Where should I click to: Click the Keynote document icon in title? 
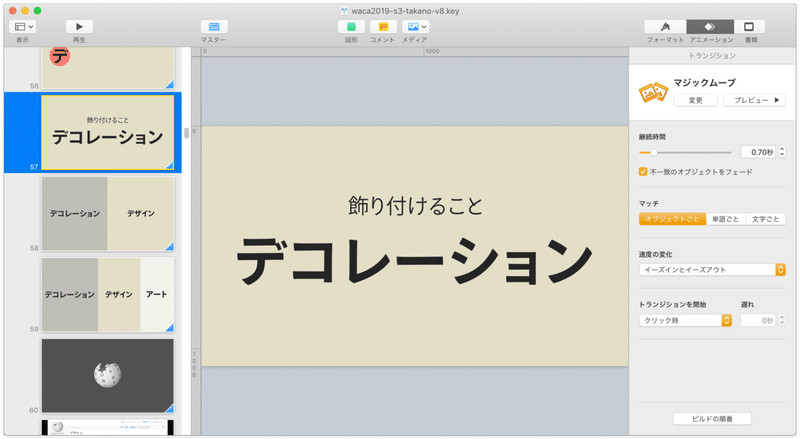click(x=344, y=10)
